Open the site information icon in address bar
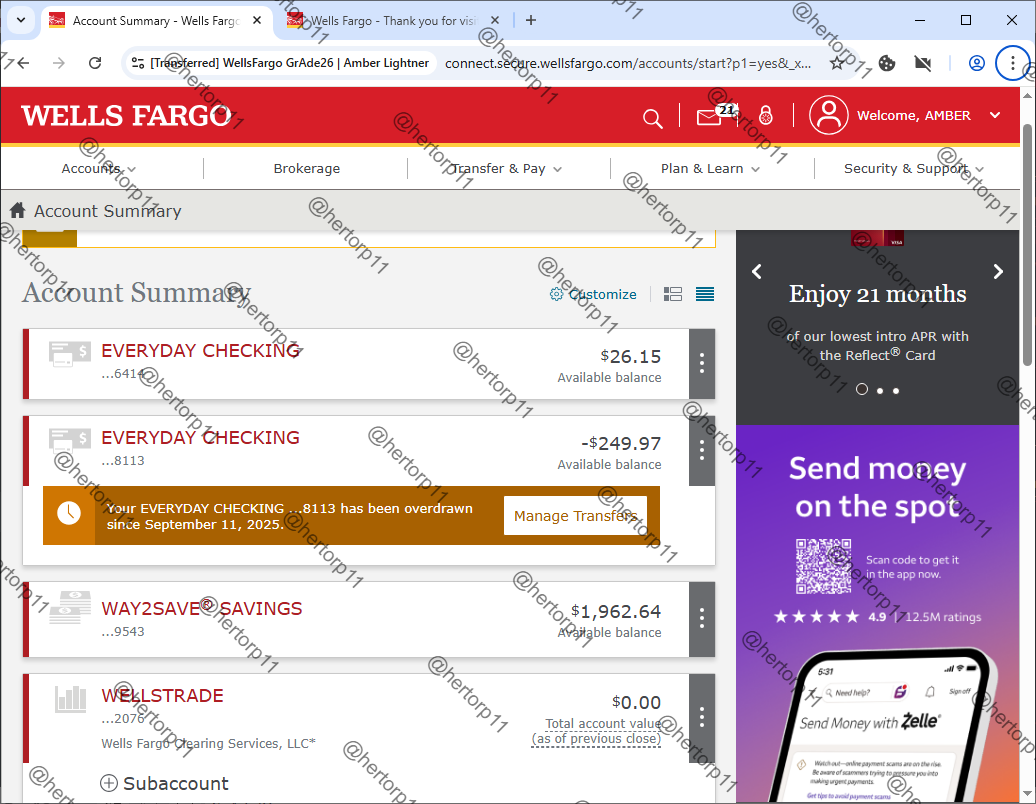This screenshot has height=804, width=1036. pos(137,63)
